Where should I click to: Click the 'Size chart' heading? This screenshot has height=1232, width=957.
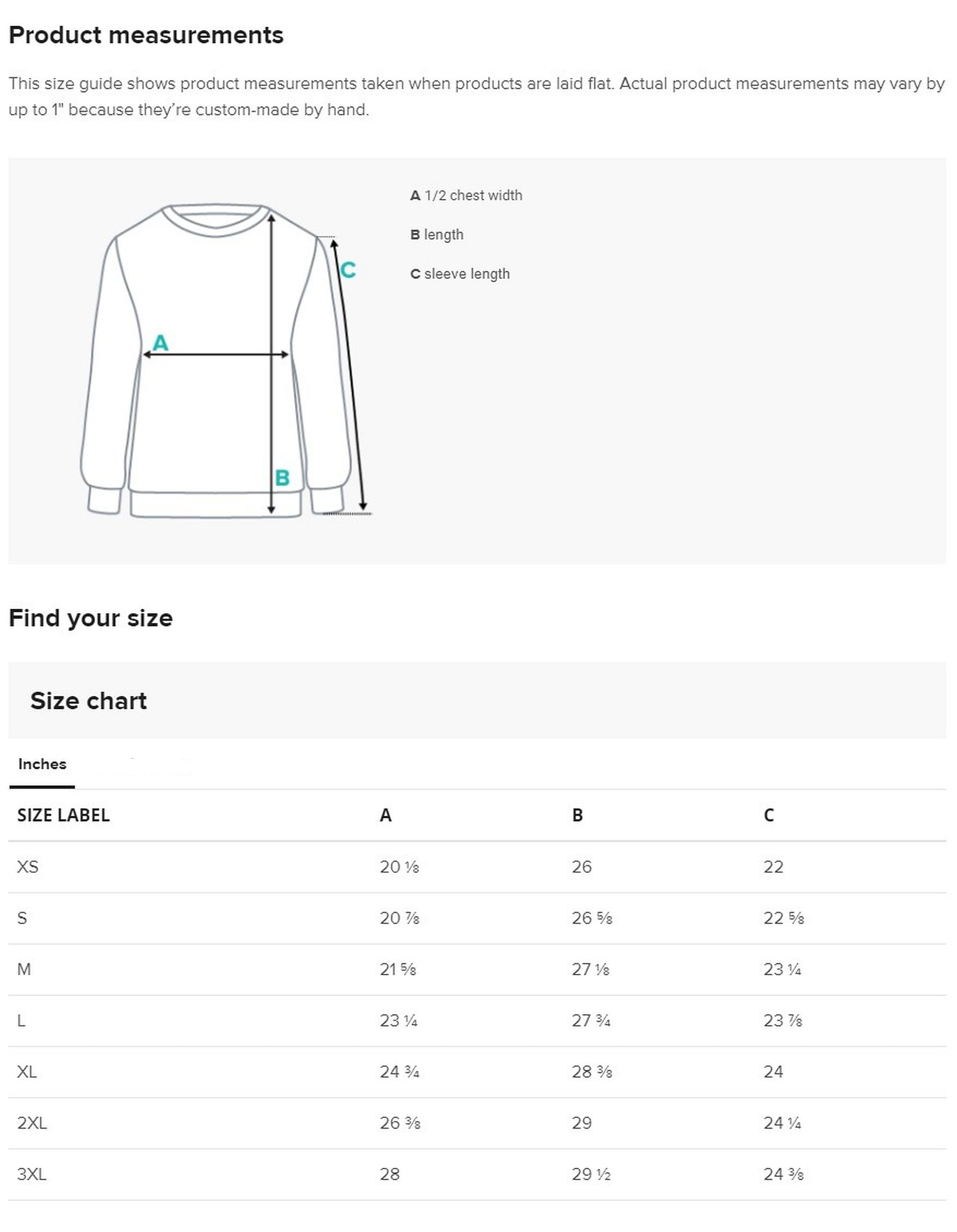point(89,701)
